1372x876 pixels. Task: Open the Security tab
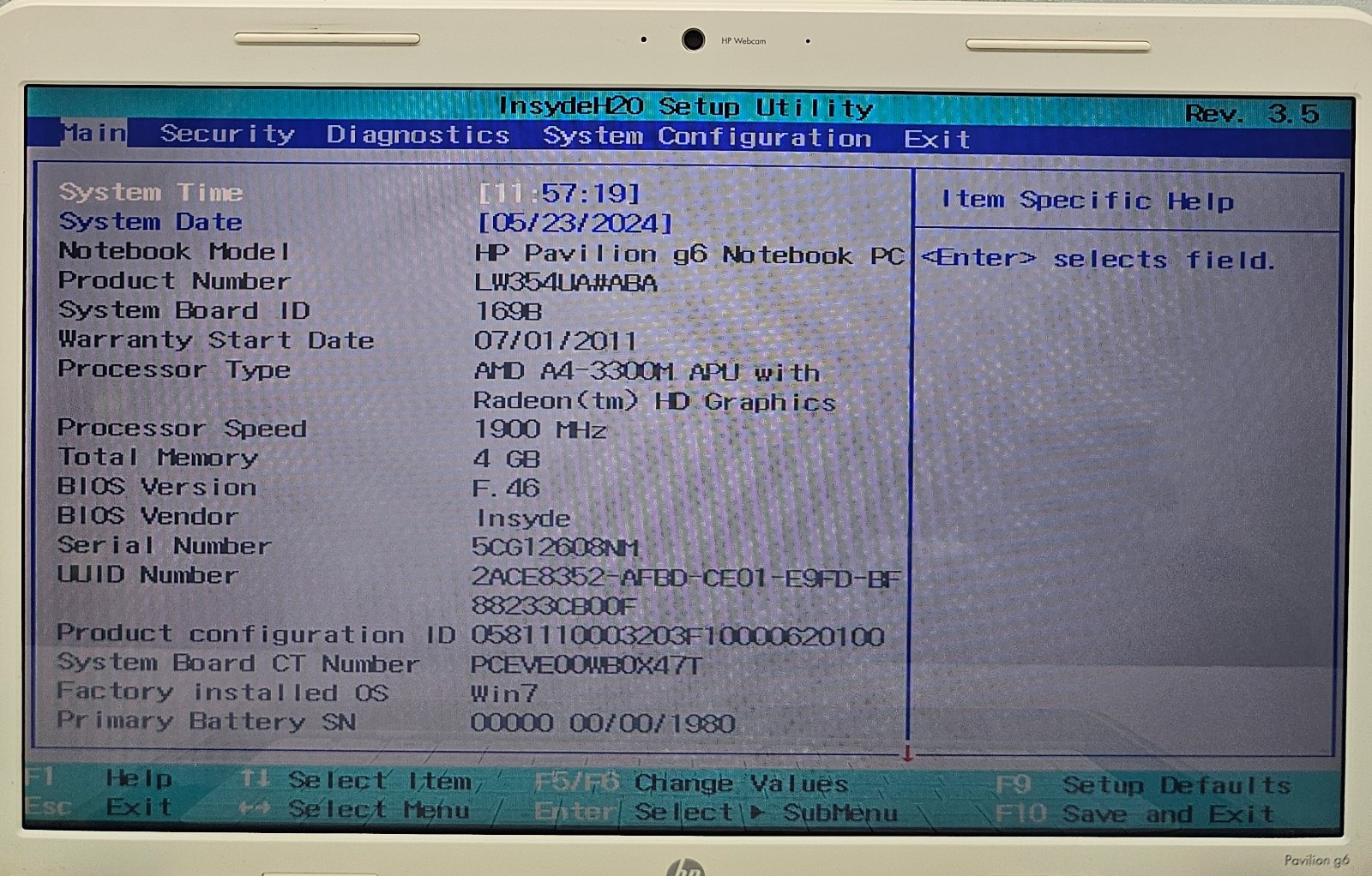227,134
